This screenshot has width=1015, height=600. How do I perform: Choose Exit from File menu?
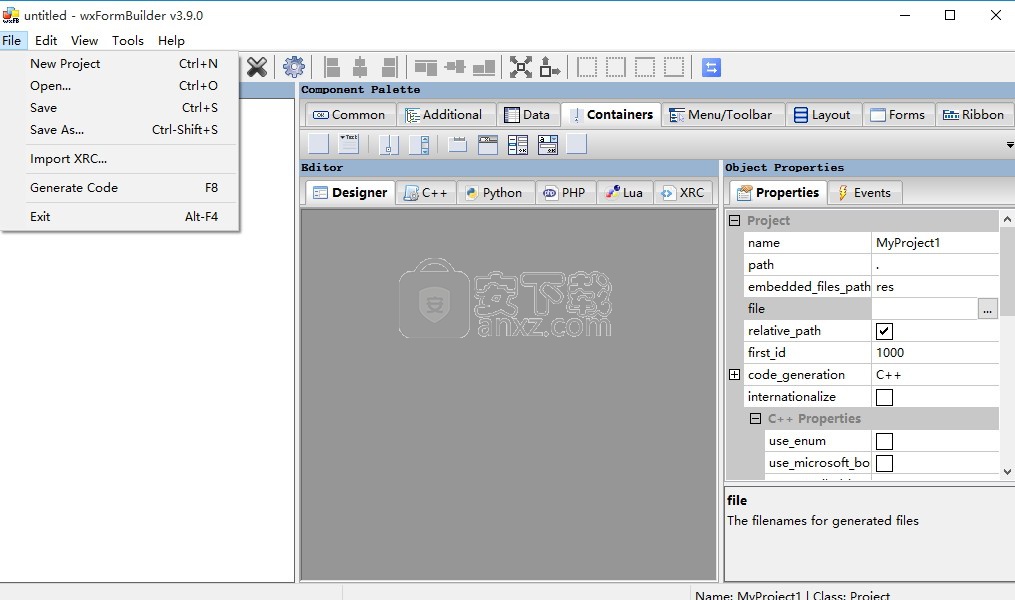click(x=120, y=216)
